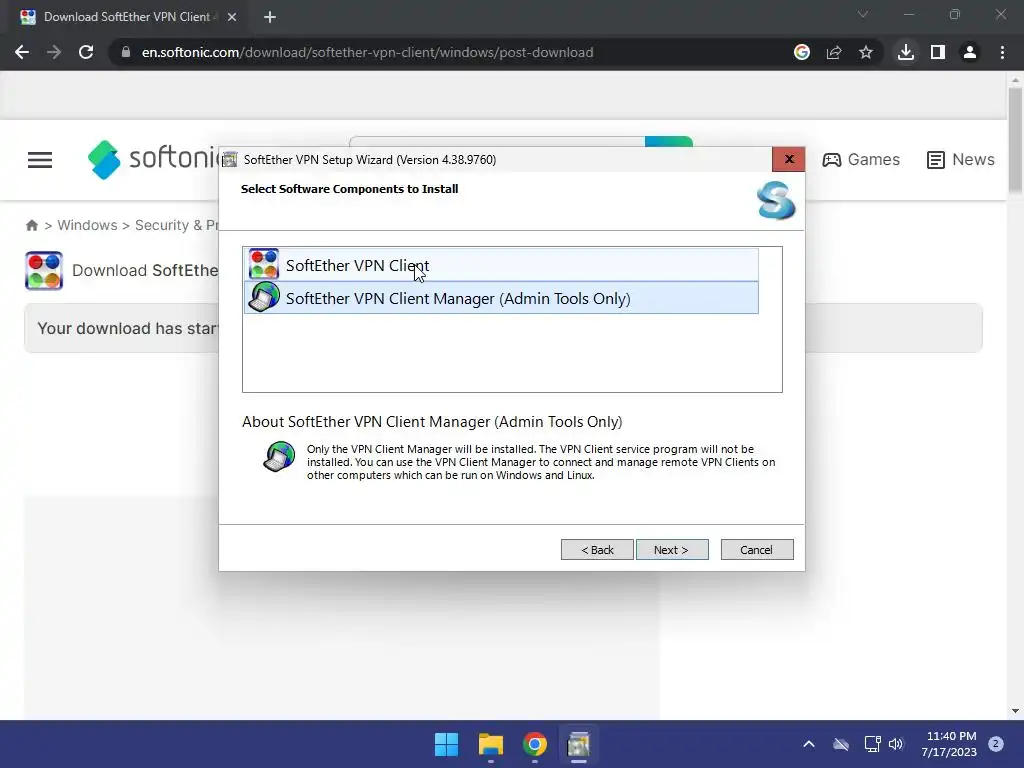Screen dimensions: 1024x768
Task: Cancel the SoftEther setup wizard
Action: pyautogui.click(x=757, y=550)
